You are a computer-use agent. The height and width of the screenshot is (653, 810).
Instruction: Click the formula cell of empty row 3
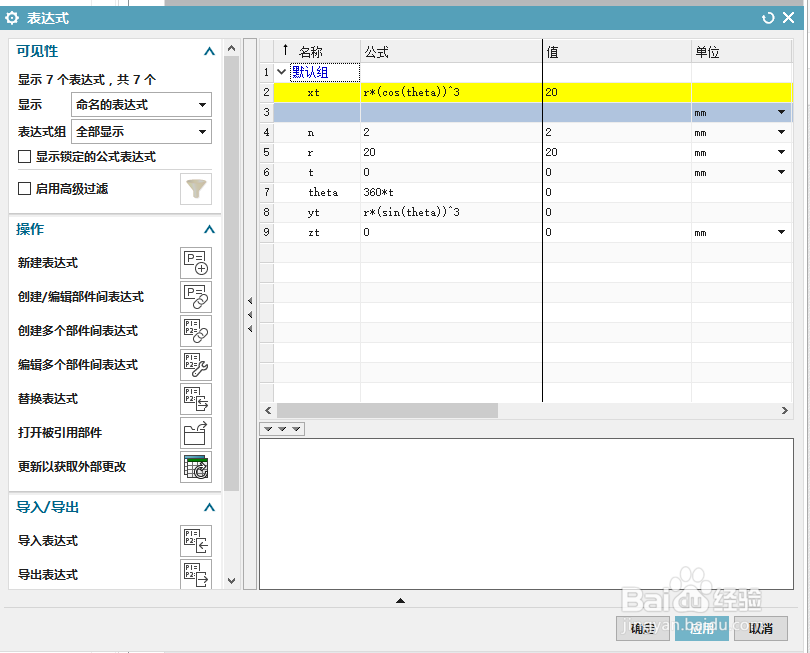[x=451, y=113]
